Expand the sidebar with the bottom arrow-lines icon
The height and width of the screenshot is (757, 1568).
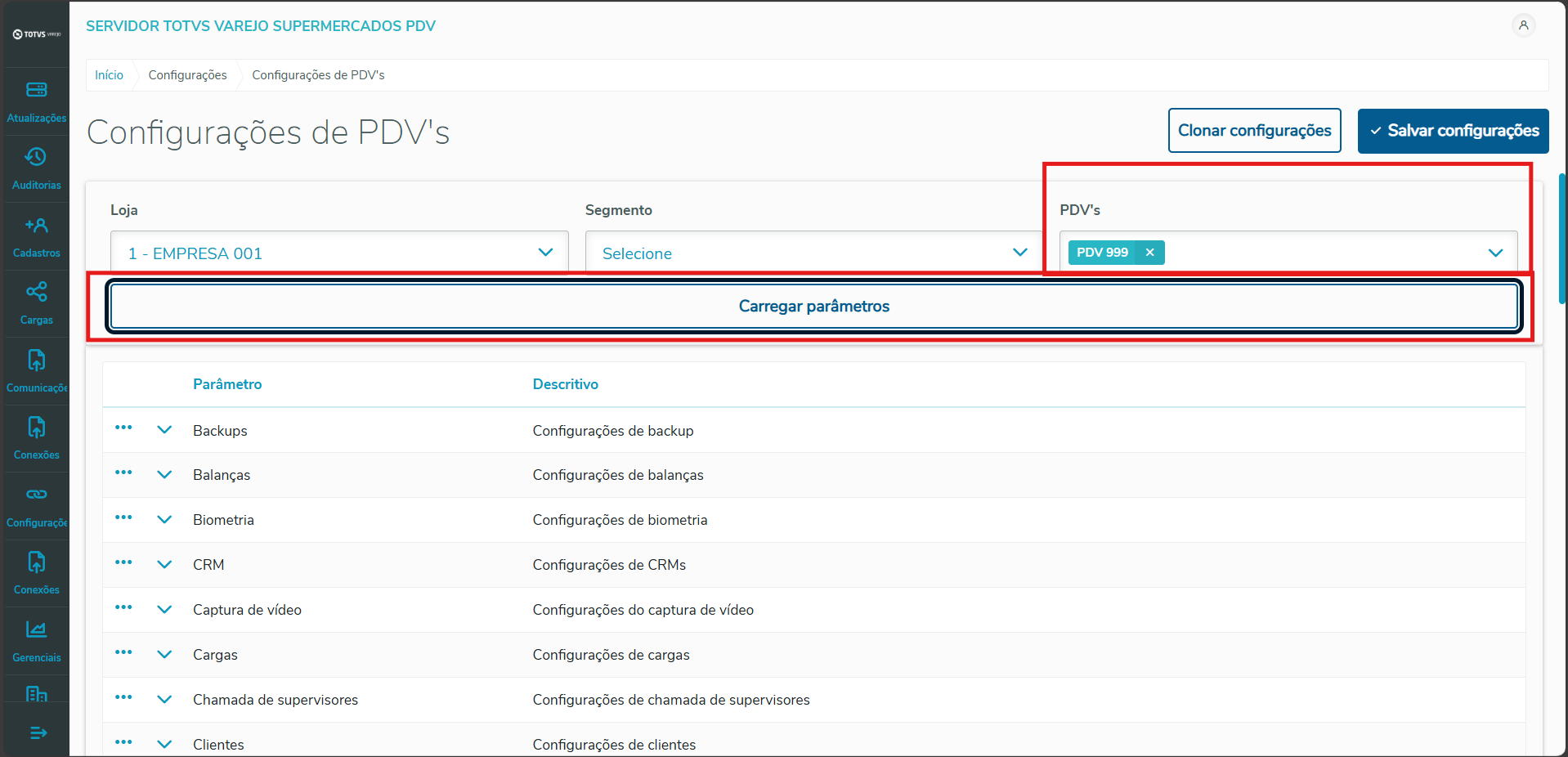pos(38,732)
